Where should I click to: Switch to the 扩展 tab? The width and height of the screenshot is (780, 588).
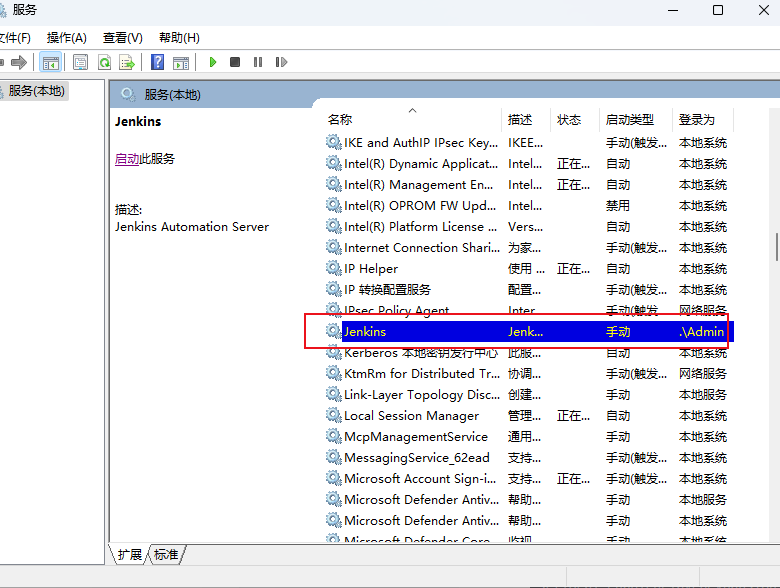tap(129, 554)
